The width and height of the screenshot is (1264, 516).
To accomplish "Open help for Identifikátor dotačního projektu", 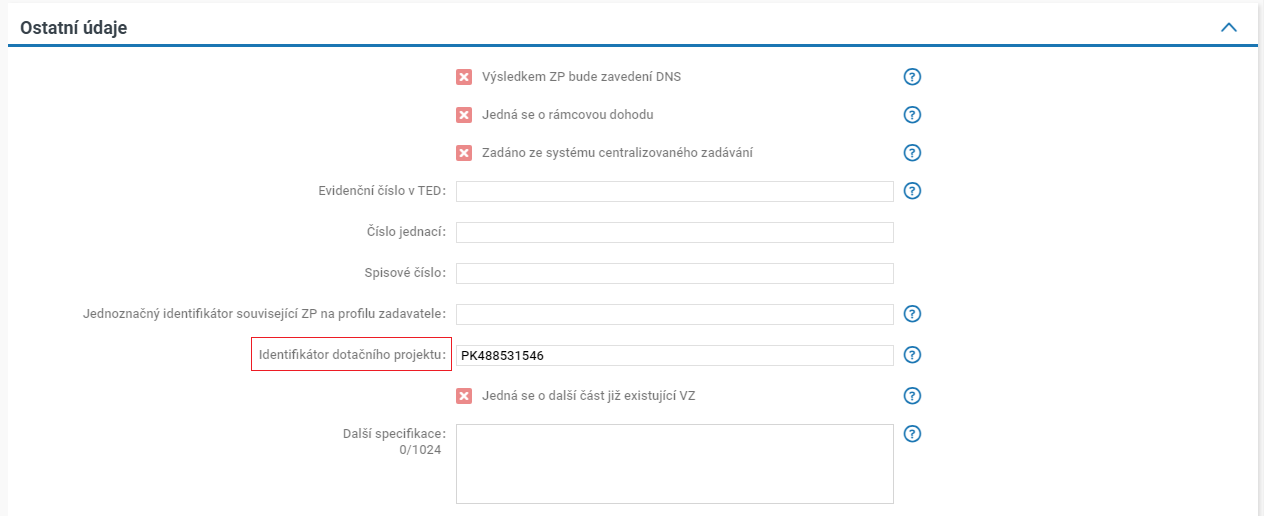I will coord(912,355).
